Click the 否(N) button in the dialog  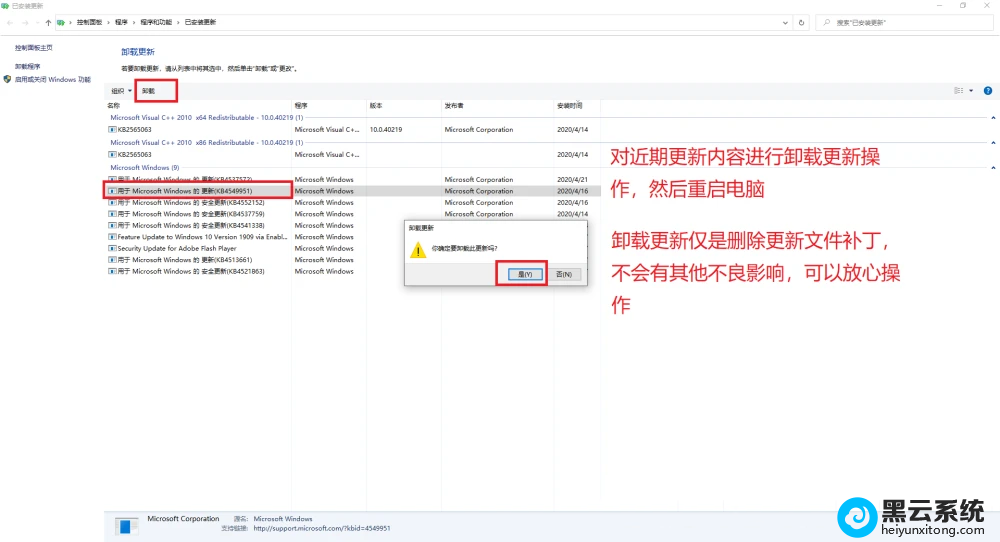click(564, 274)
